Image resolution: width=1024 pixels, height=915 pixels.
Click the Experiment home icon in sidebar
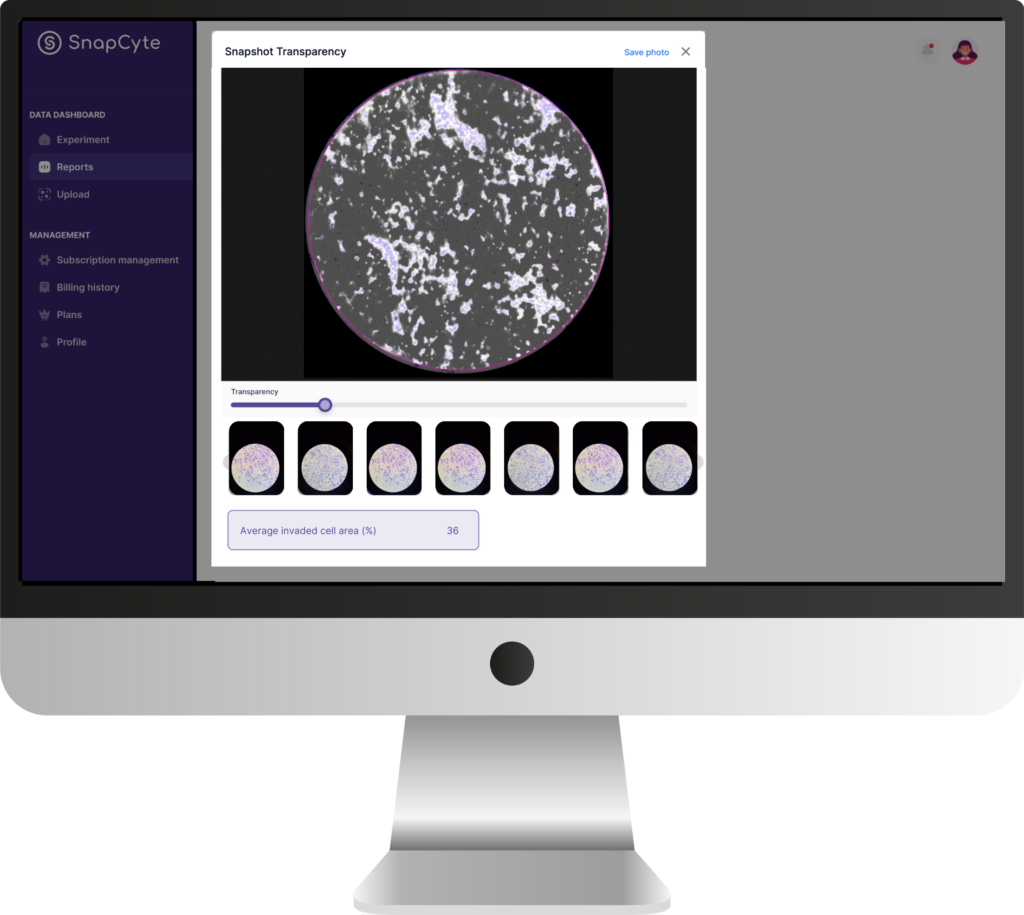click(44, 140)
